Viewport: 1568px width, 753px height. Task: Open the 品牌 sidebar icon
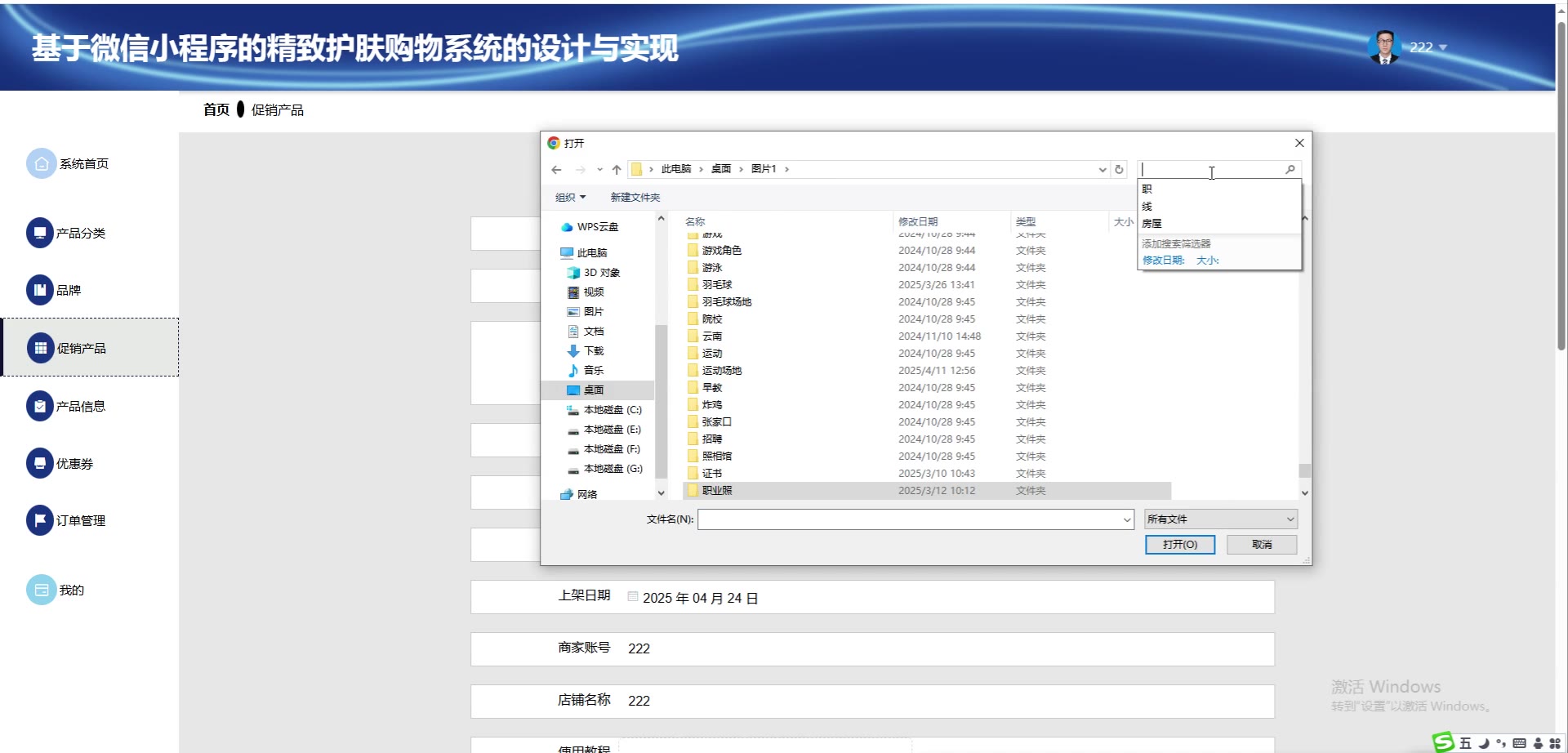coord(40,290)
